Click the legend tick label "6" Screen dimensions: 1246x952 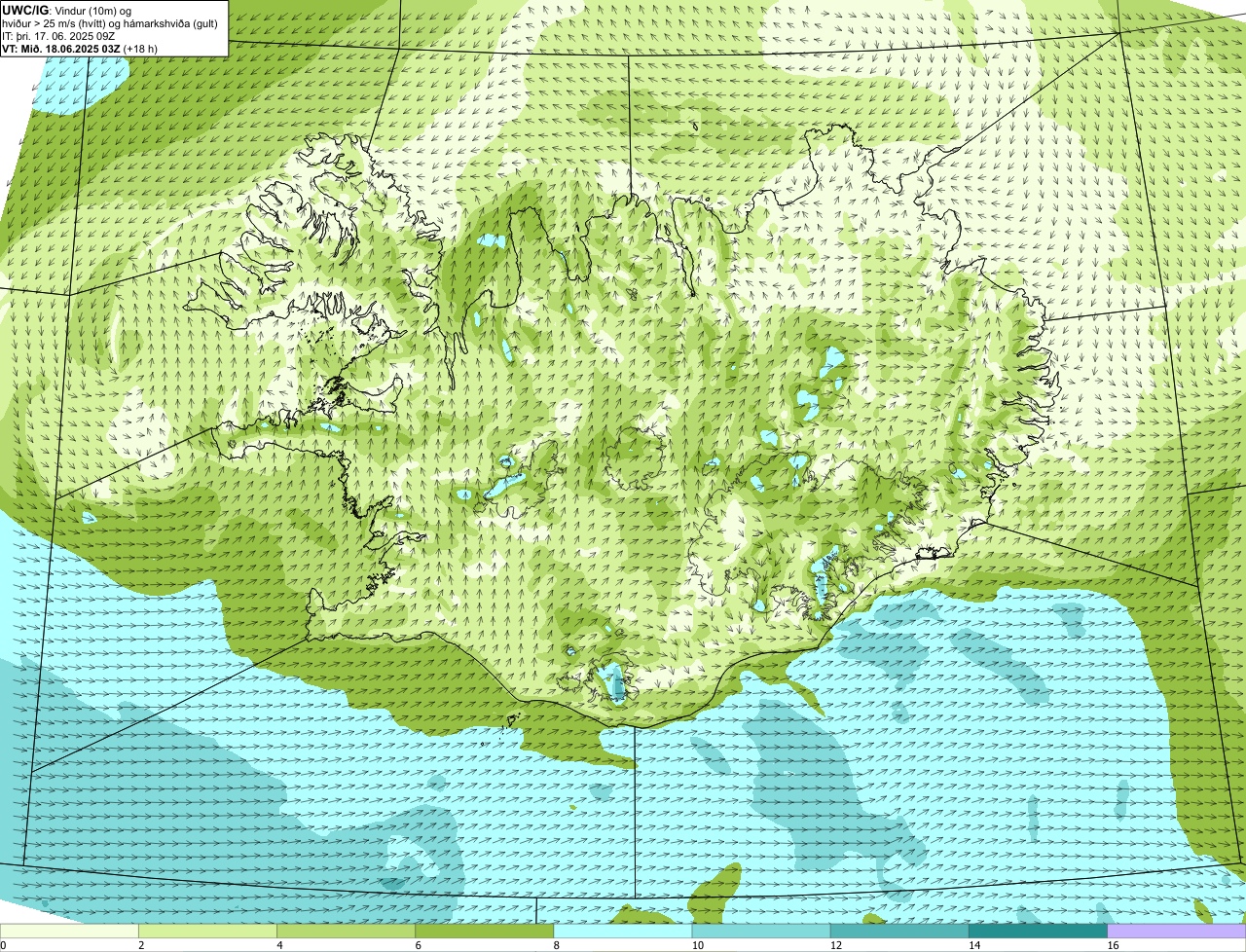pos(418,945)
